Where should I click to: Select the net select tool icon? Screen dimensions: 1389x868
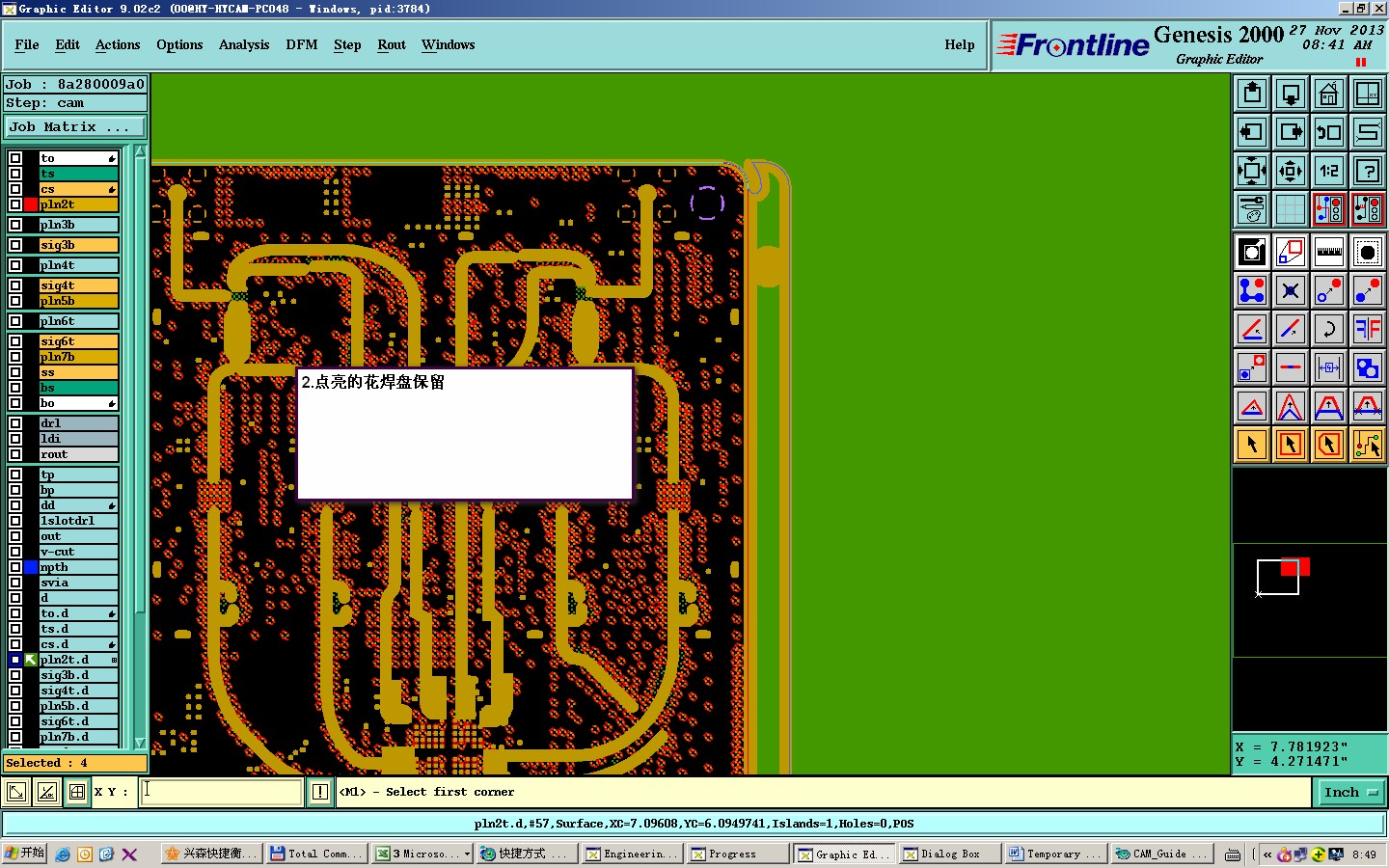coord(1368,445)
